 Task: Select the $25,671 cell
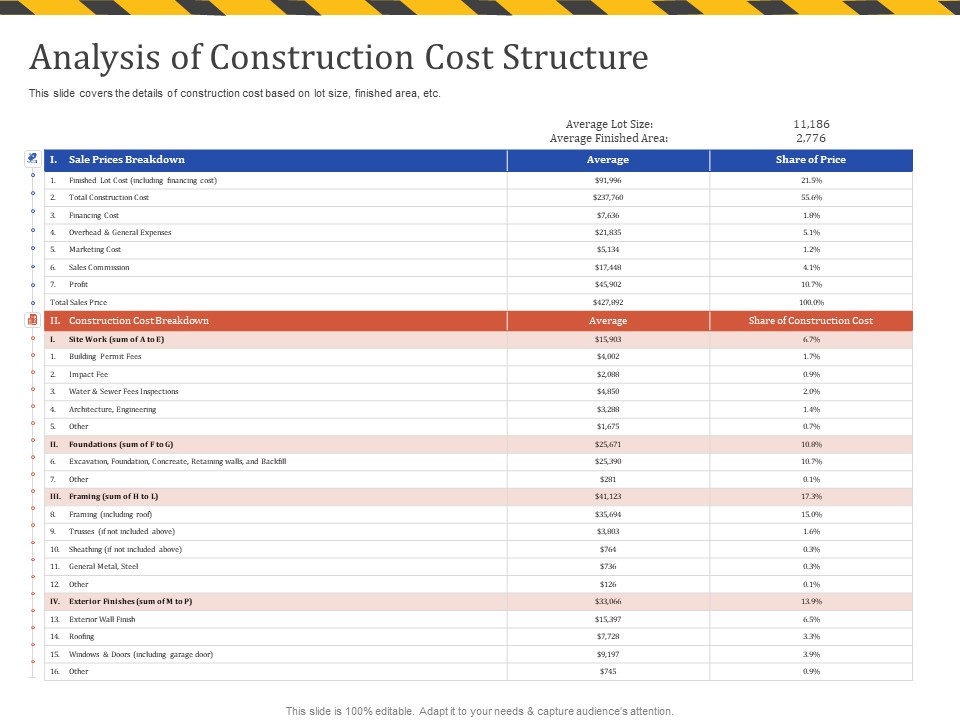click(608, 444)
